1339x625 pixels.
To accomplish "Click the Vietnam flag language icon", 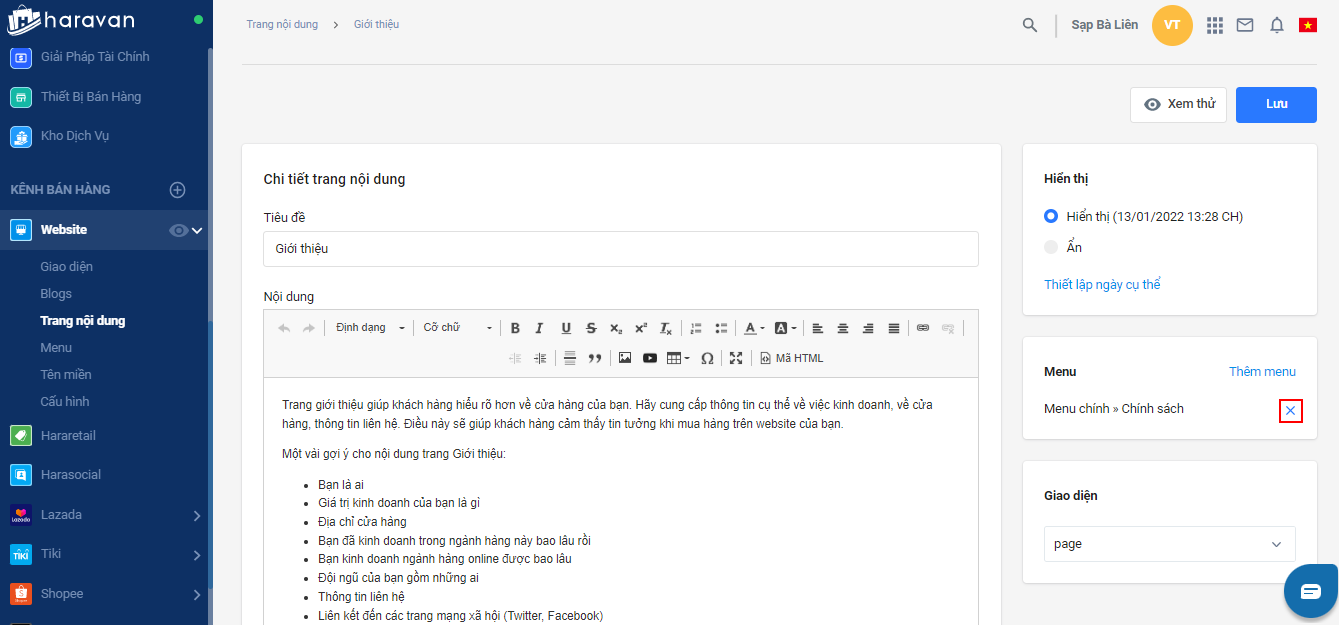I will coord(1308,25).
